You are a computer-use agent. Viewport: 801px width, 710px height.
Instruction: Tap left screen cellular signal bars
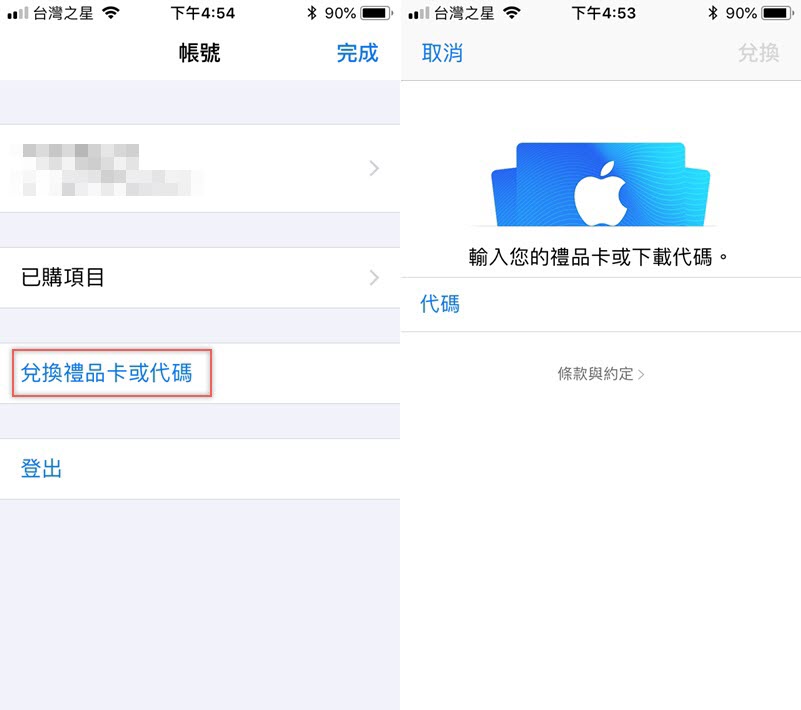tap(17, 13)
